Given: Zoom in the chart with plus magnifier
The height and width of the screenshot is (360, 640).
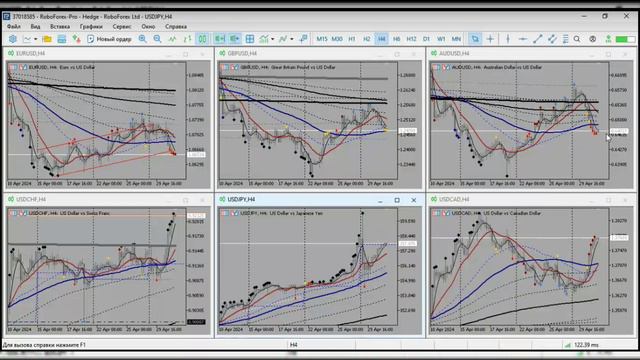Looking at the screenshot, I should tap(142, 39).
